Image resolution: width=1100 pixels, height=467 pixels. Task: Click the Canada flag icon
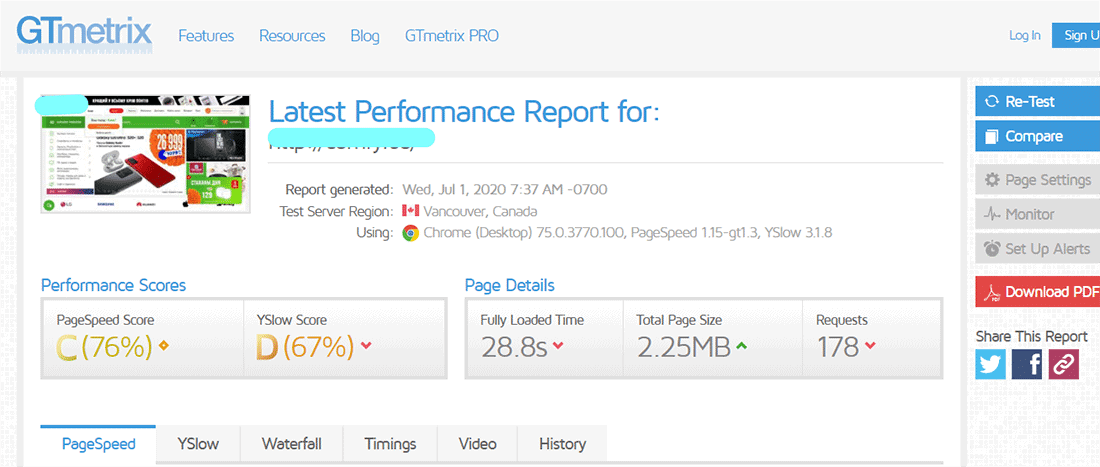(410, 211)
